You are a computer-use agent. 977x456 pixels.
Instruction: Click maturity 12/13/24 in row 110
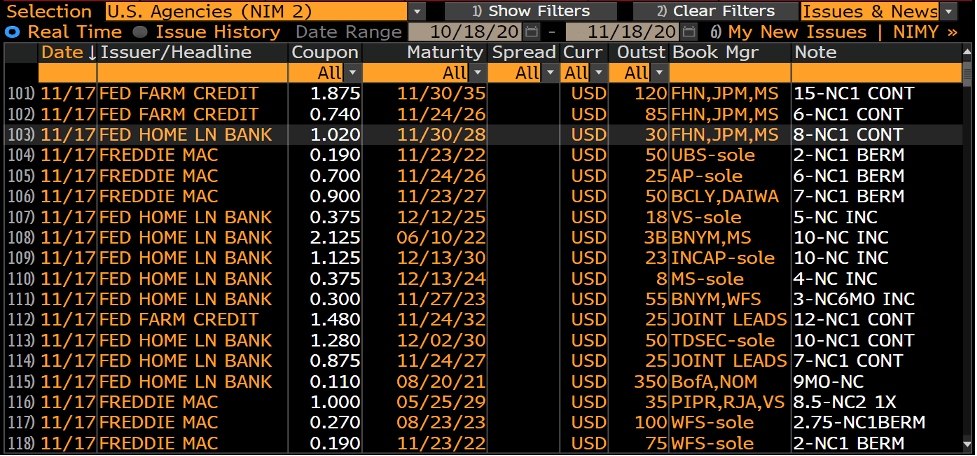[440, 278]
